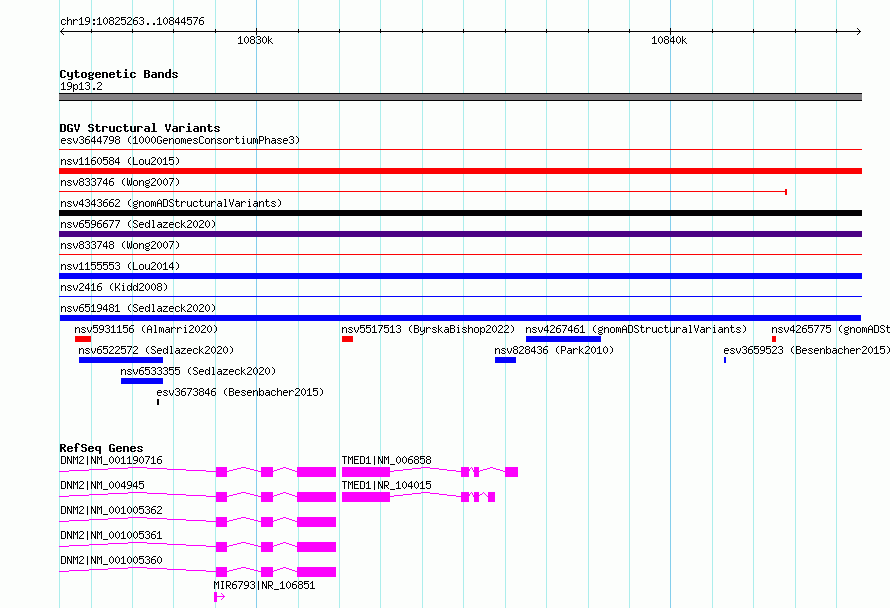
Task: Open variant nsv1155553 (Lou2014) label
Action: (x=120, y=266)
